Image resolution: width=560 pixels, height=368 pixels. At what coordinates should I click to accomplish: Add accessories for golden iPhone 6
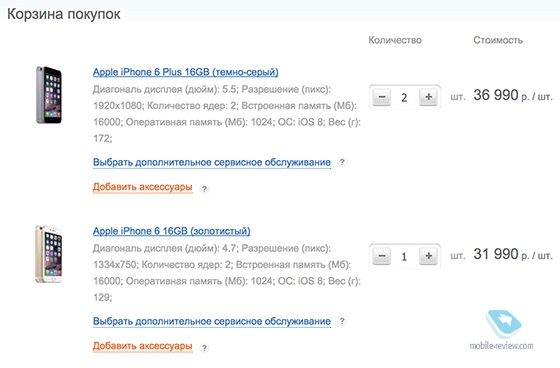(x=142, y=346)
